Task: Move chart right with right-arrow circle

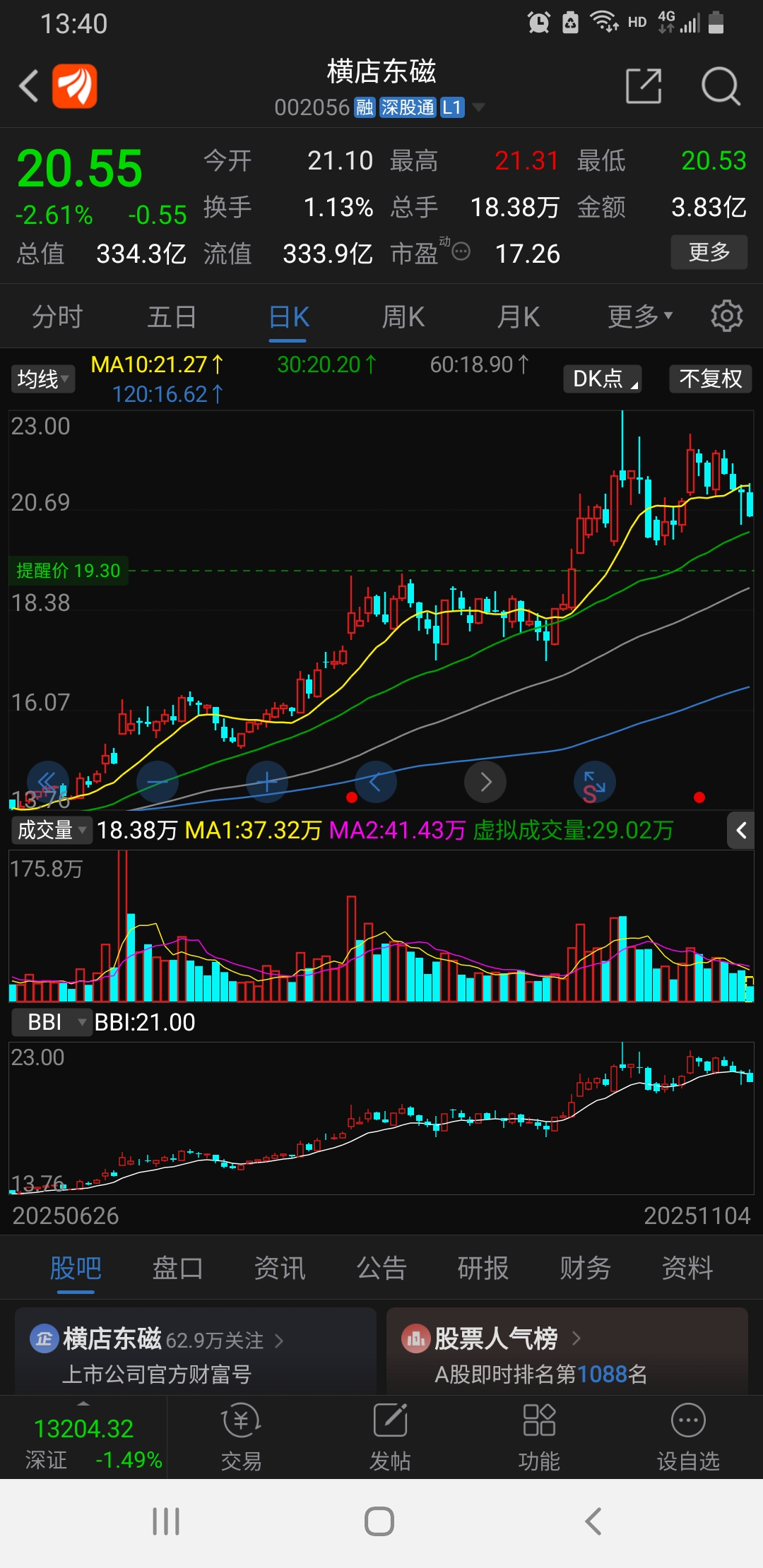Action: (485, 782)
